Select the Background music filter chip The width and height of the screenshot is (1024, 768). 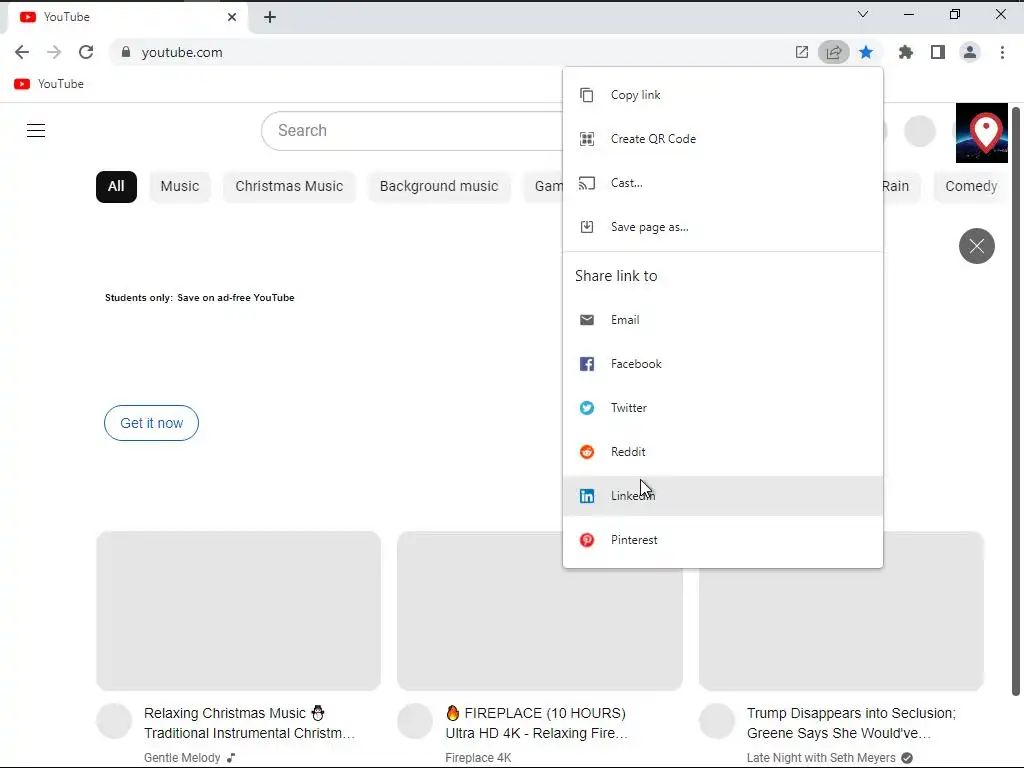[x=439, y=187]
